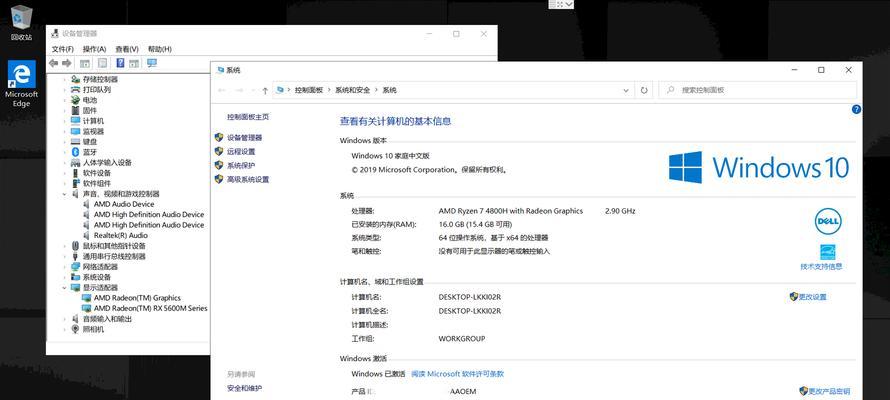Go back in Device Manager toolbar
The width and height of the screenshot is (890, 400).
point(54,63)
